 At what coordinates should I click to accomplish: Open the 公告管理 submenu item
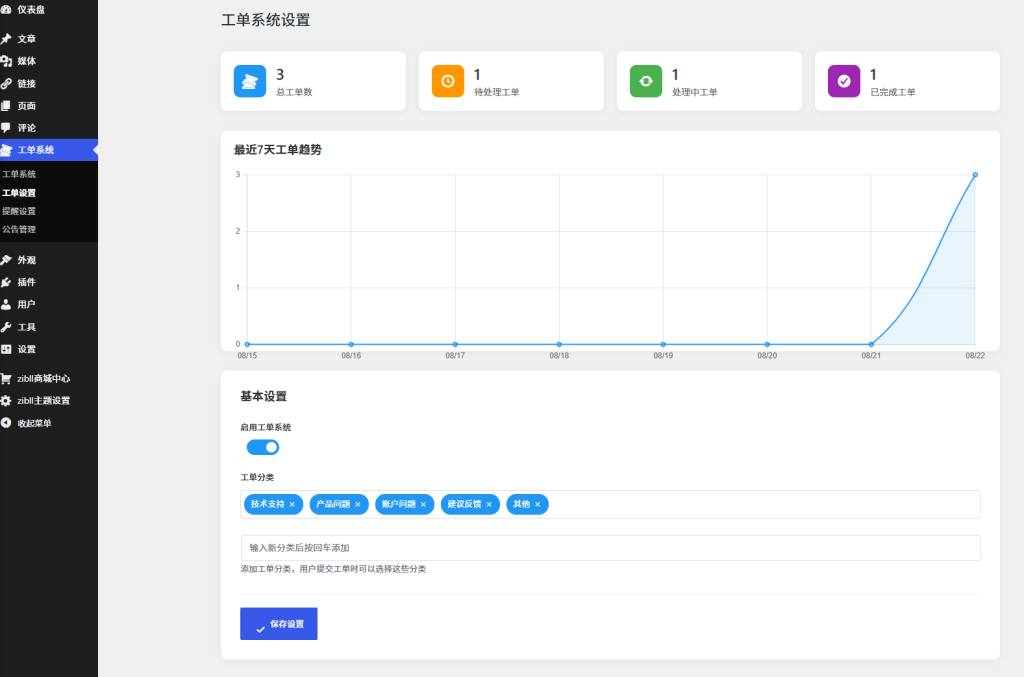point(19,229)
